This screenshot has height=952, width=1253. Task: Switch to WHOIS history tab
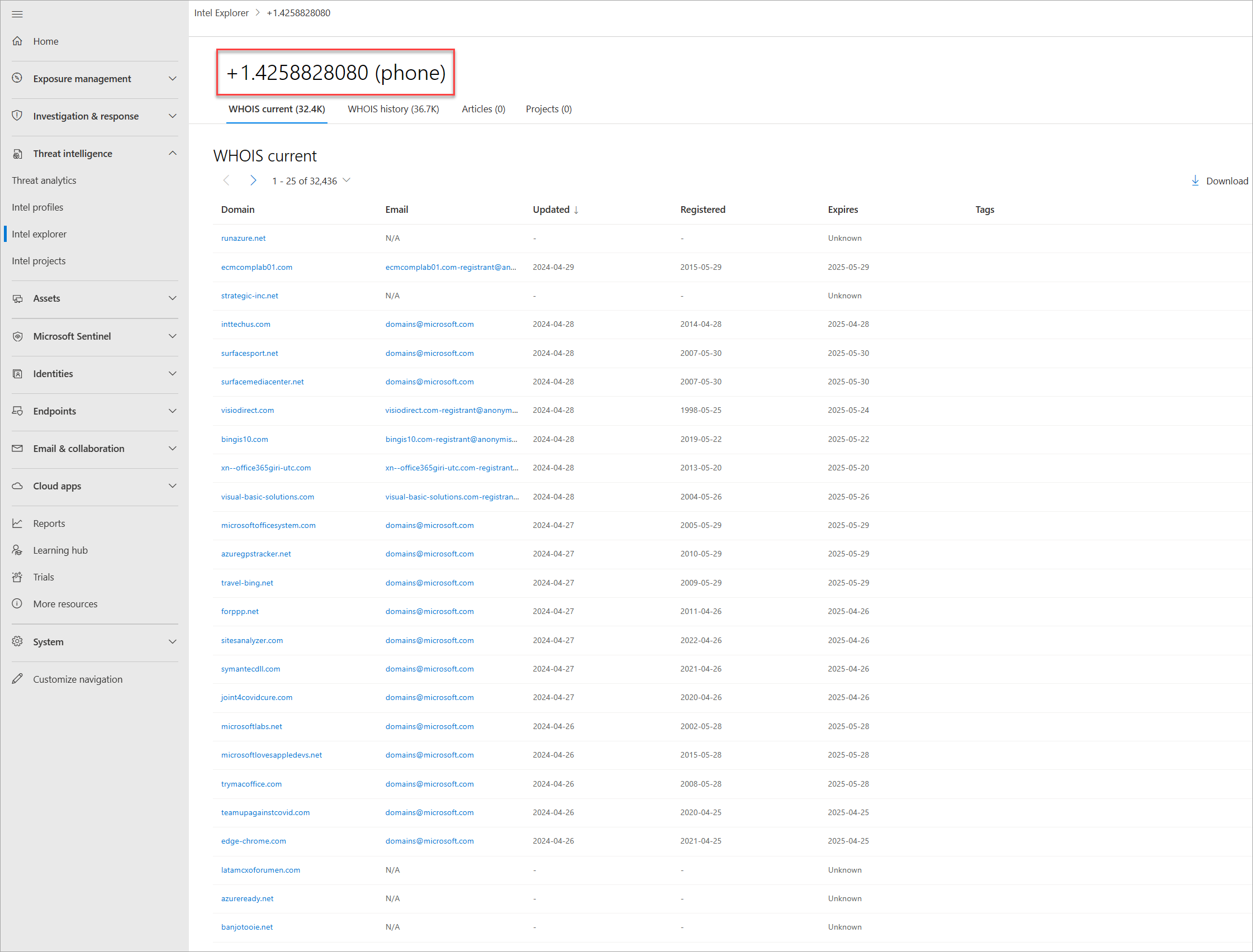coord(393,109)
